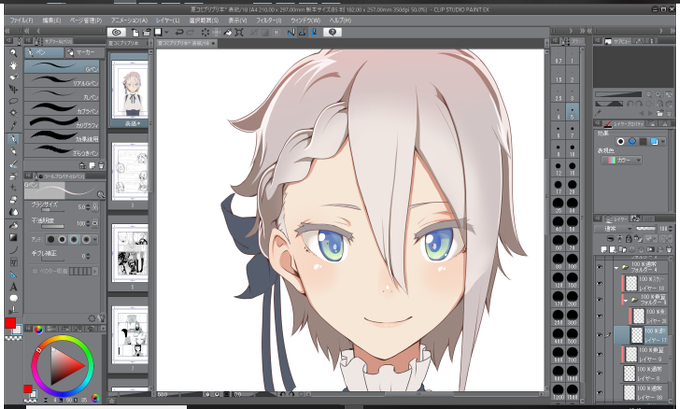Select the ざらつきペン sub tool
This screenshot has width=680, height=409.
[62, 151]
